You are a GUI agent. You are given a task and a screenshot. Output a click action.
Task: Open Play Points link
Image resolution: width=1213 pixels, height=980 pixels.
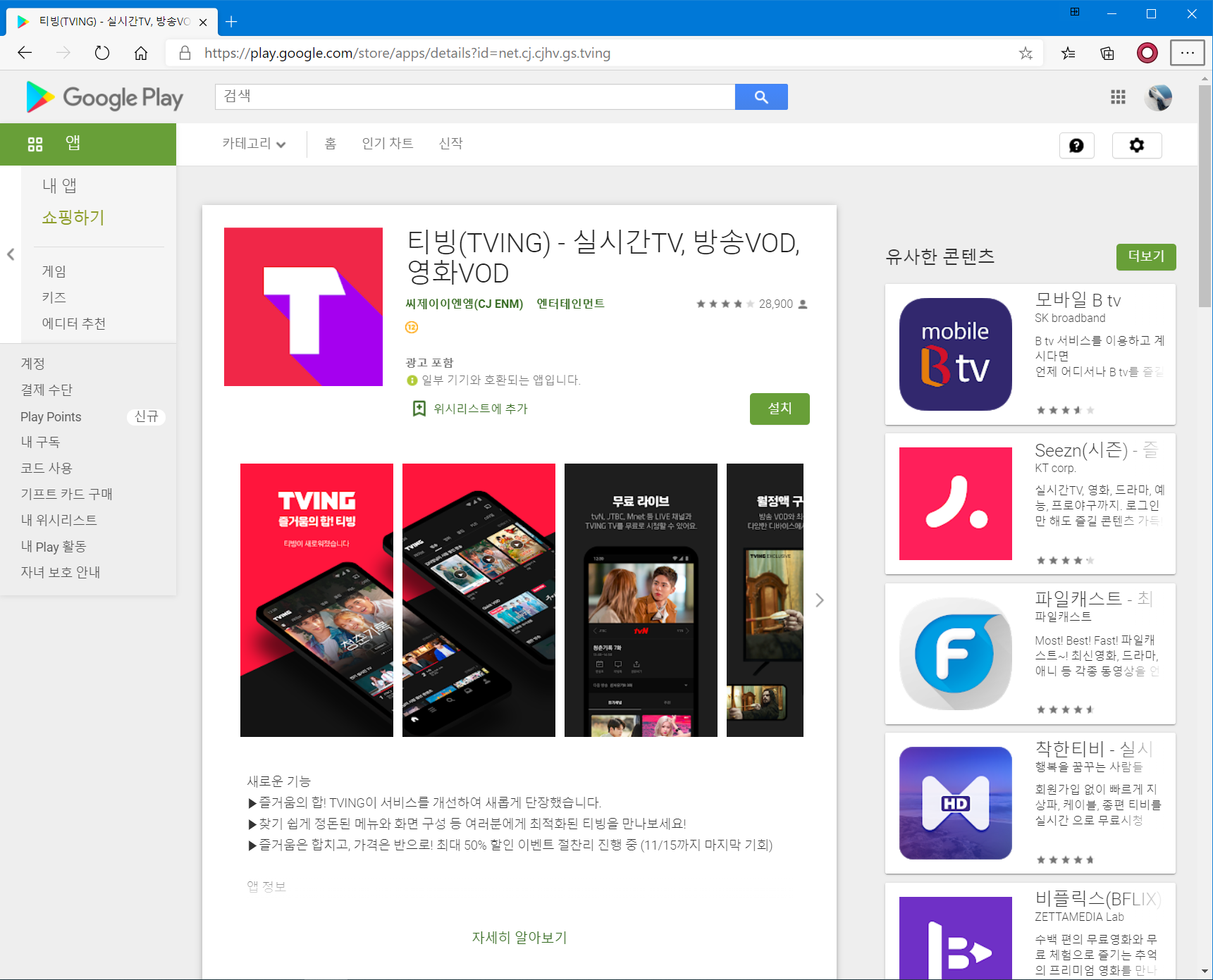click(x=51, y=416)
